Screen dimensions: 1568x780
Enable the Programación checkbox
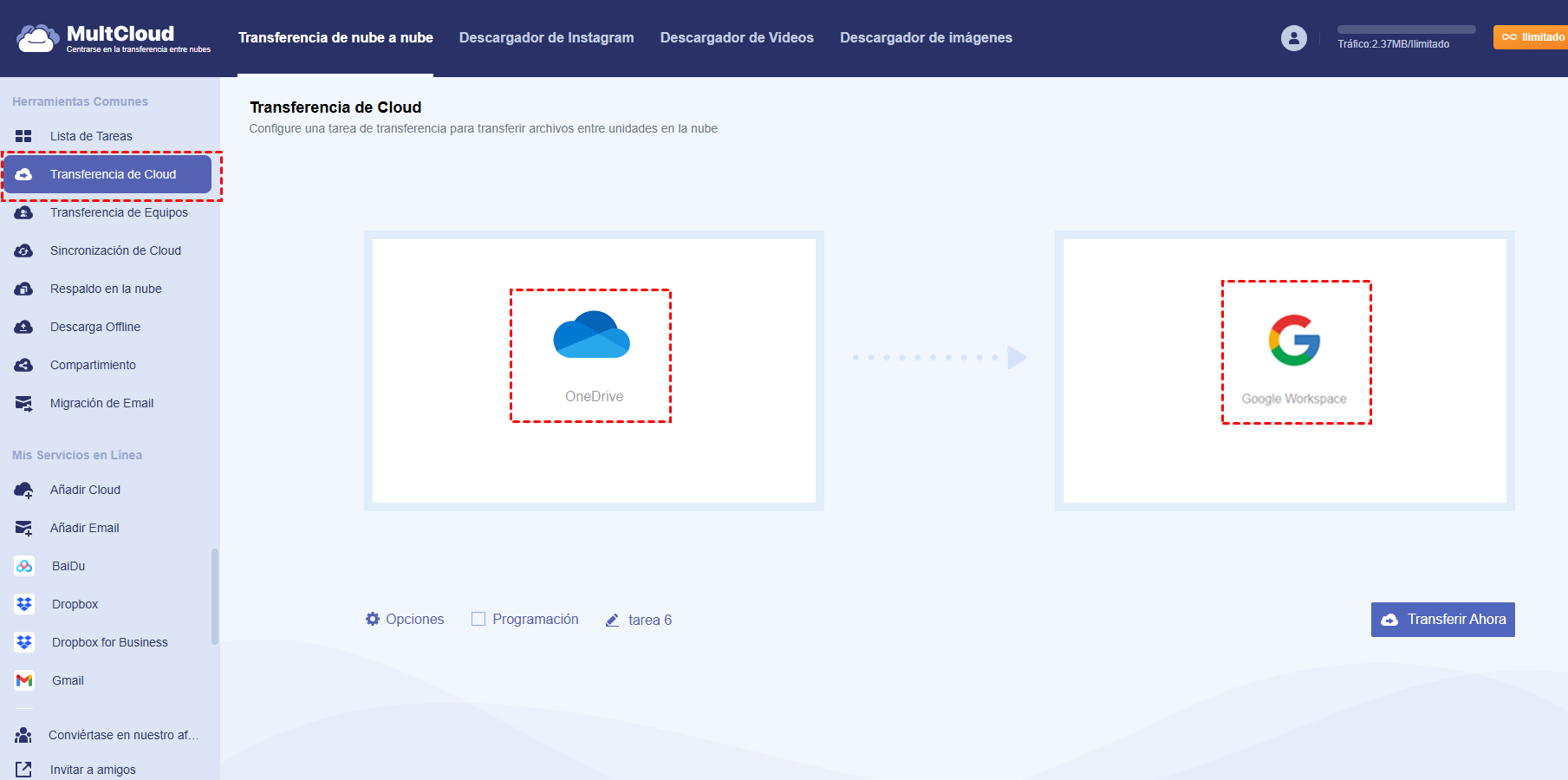click(478, 619)
